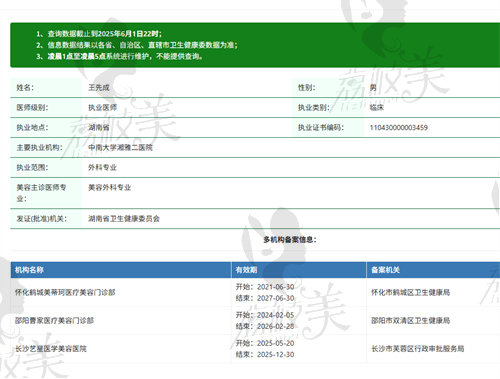Click the 性别 label
Viewport: 500px width, 379px height.
pos(307,88)
